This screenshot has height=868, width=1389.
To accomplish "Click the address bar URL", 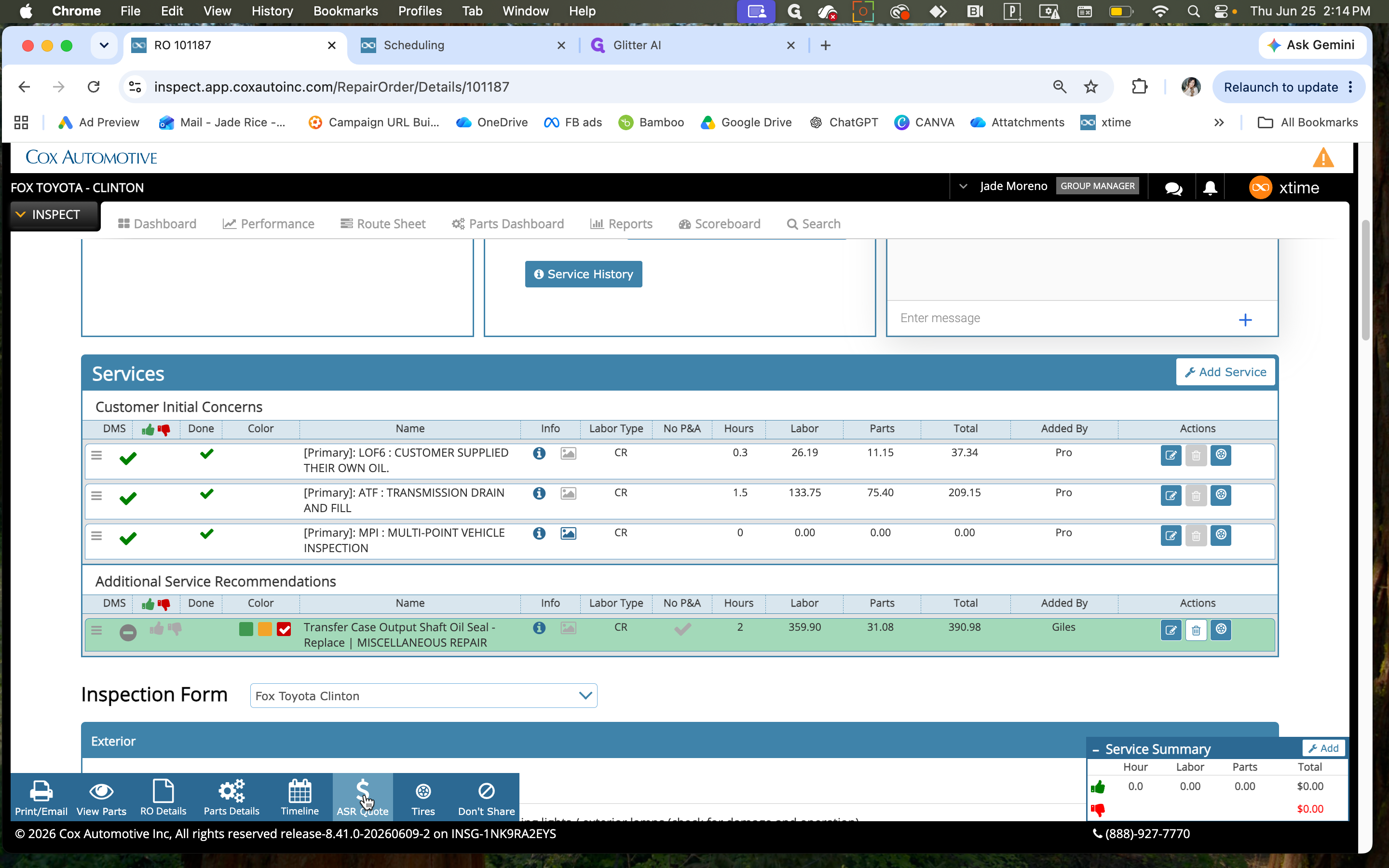I will 332,87.
